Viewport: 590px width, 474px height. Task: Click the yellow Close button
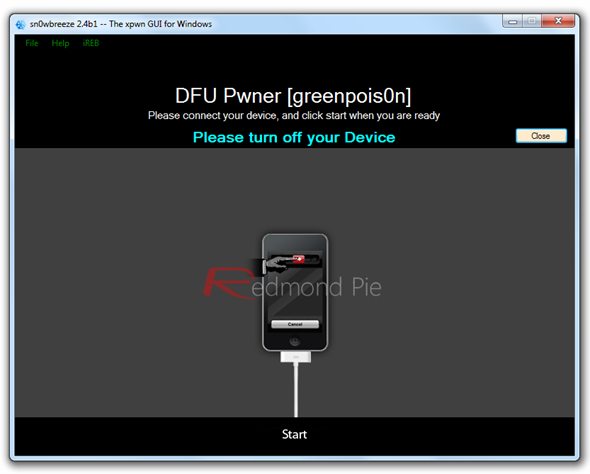(x=541, y=136)
